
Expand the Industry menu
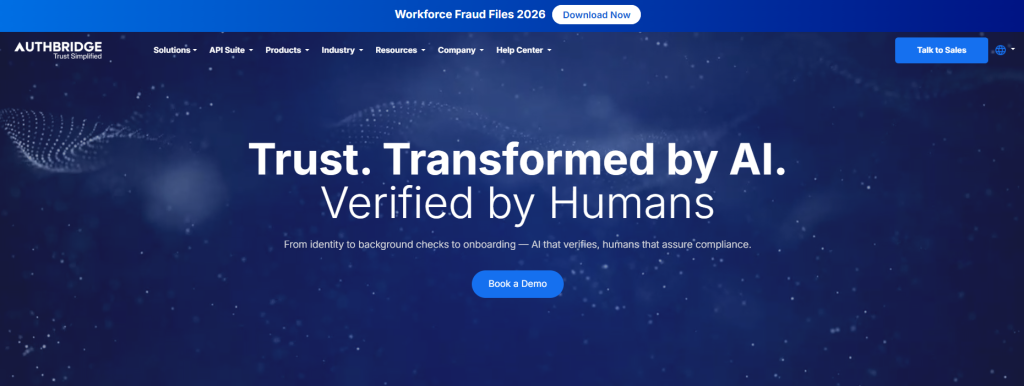[x=342, y=50]
